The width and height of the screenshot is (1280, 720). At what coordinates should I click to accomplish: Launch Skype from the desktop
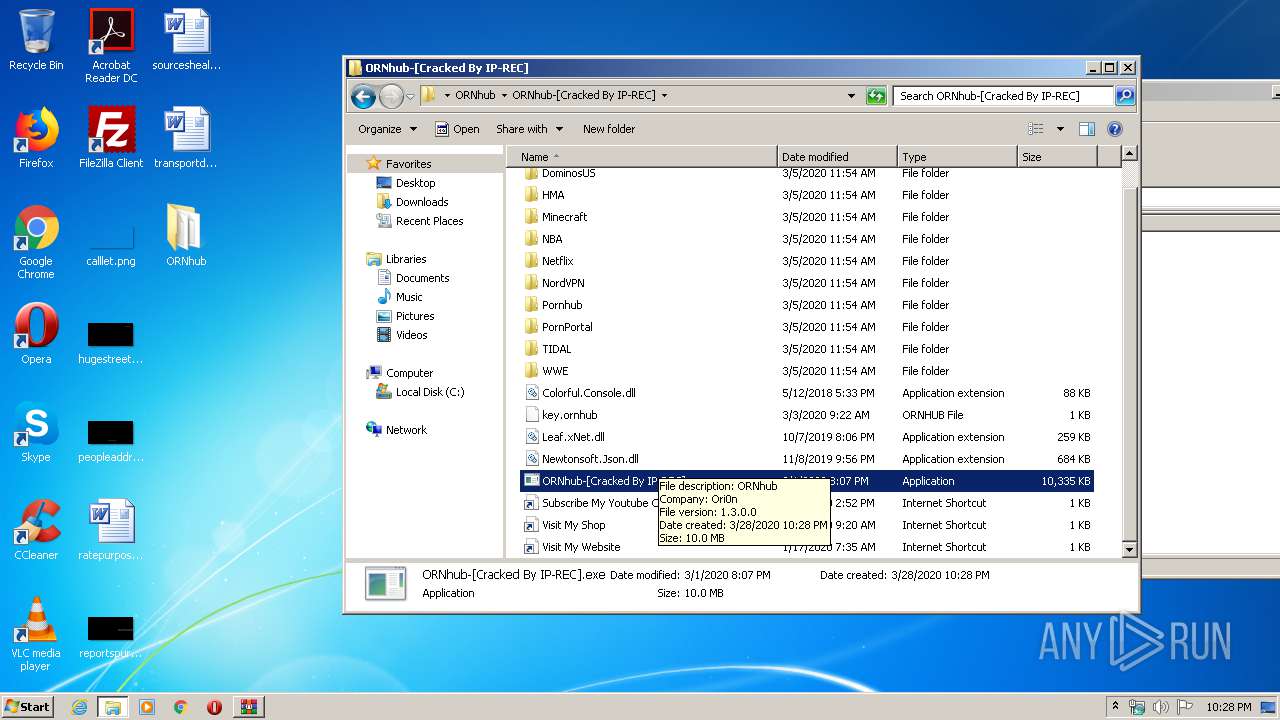pyautogui.click(x=36, y=432)
